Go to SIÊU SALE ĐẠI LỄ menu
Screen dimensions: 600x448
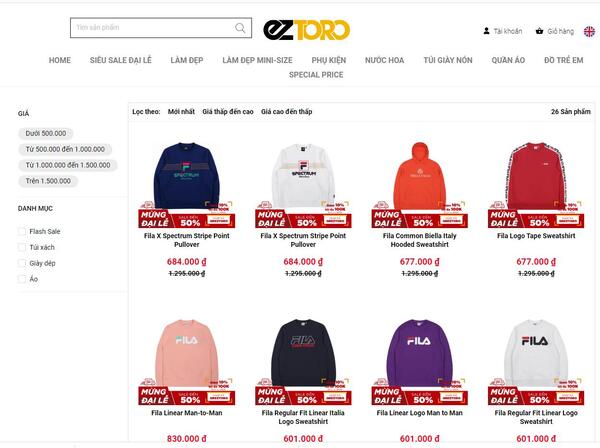(x=121, y=60)
